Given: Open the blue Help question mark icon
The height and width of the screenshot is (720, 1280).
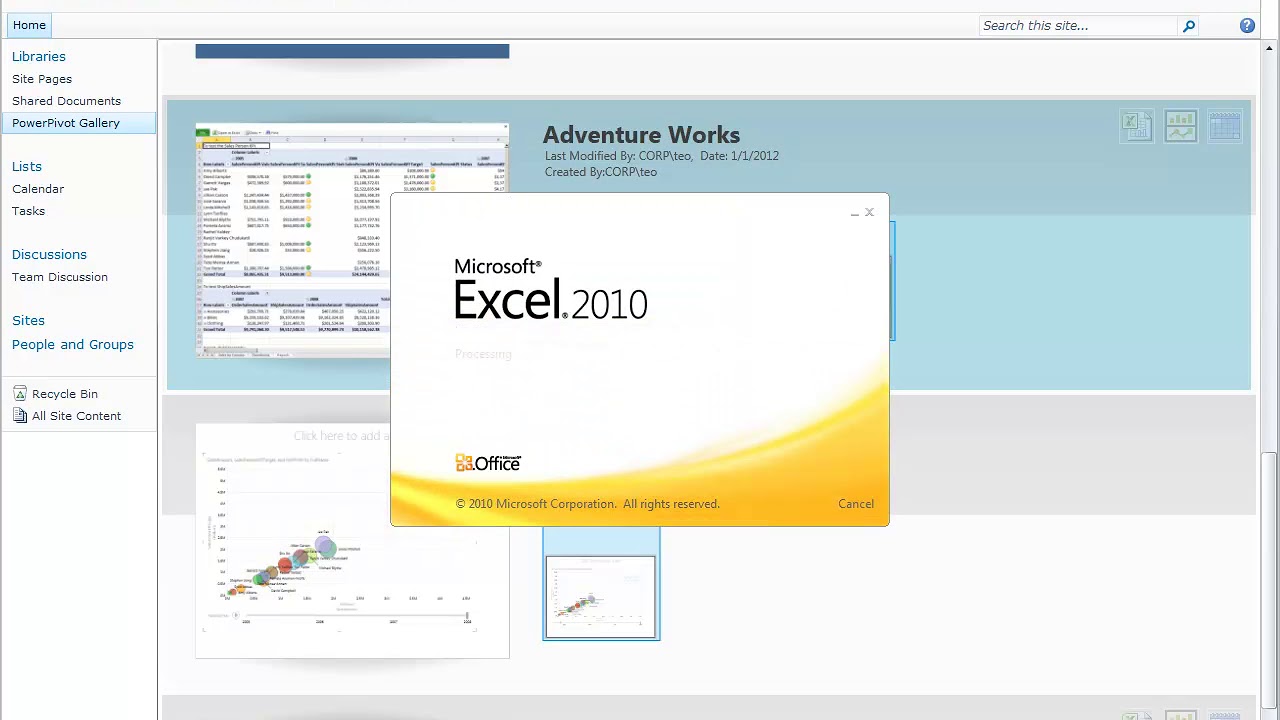Looking at the screenshot, I should tap(1247, 26).
